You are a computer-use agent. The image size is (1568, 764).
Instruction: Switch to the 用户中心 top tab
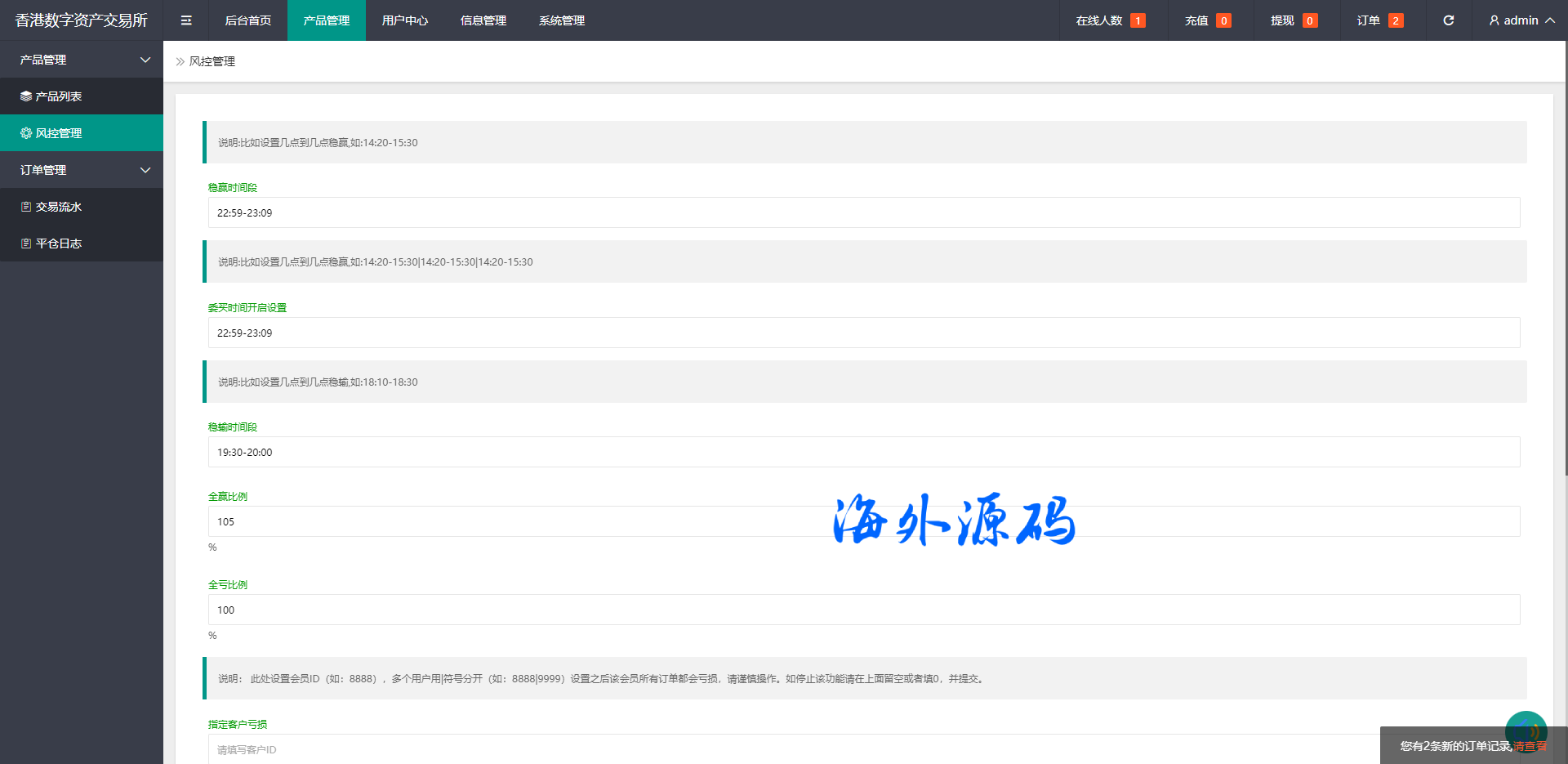coord(404,20)
